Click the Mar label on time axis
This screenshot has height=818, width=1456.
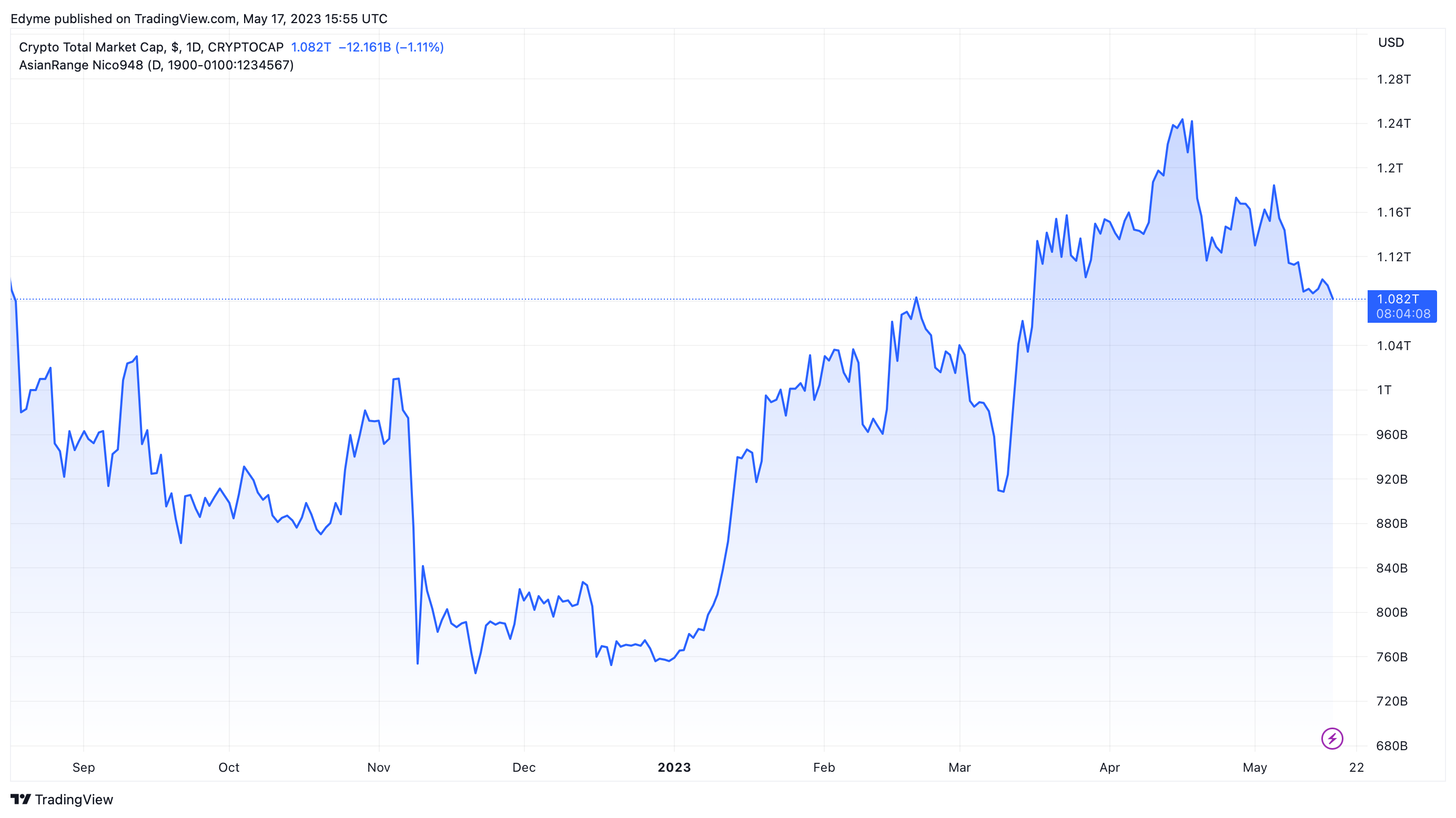(x=960, y=767)
